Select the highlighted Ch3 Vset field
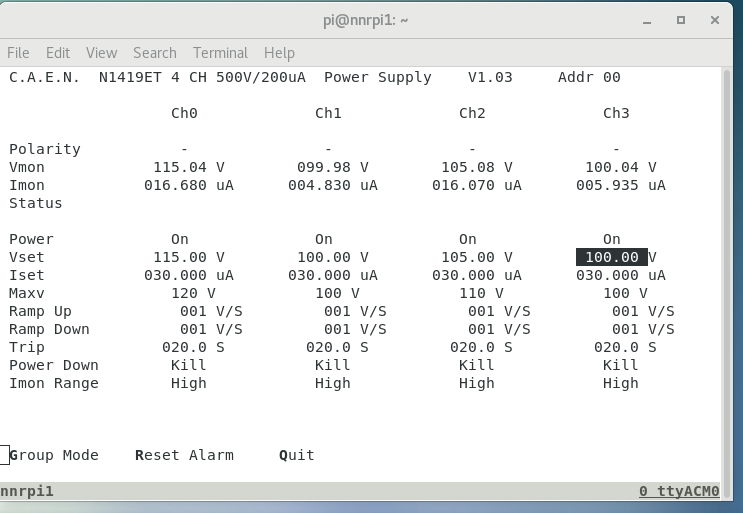This screenshot has height=513, width=743. [612, 257]
